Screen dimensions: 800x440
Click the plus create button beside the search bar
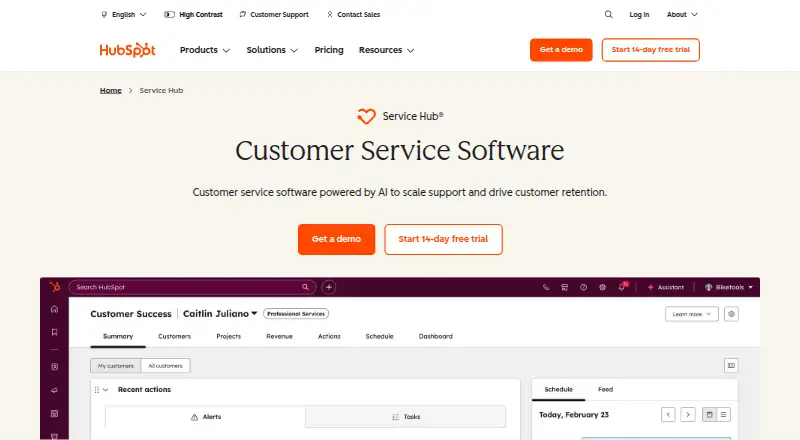[x=329, y=287]
